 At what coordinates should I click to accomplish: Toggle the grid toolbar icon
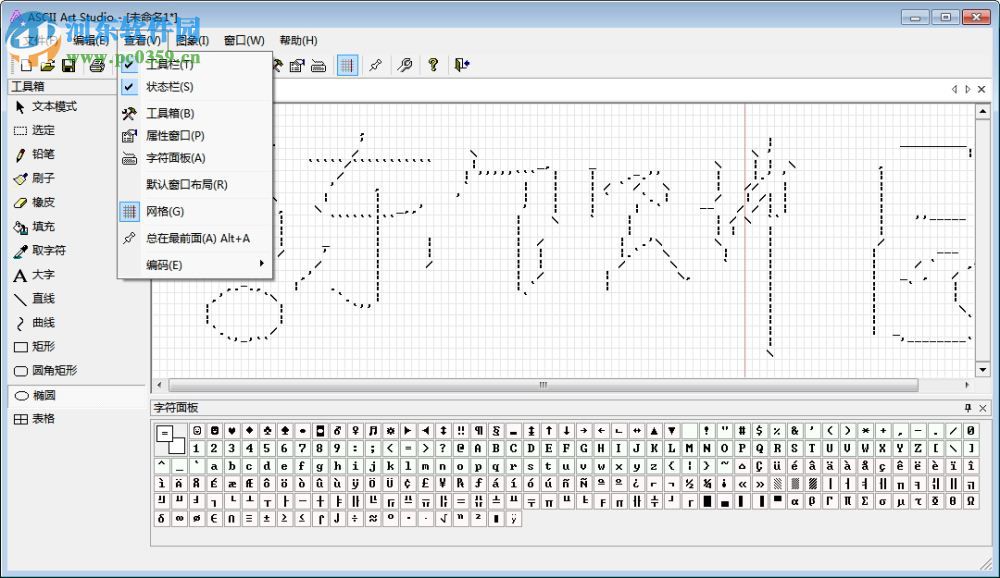[x=346, y=65]
